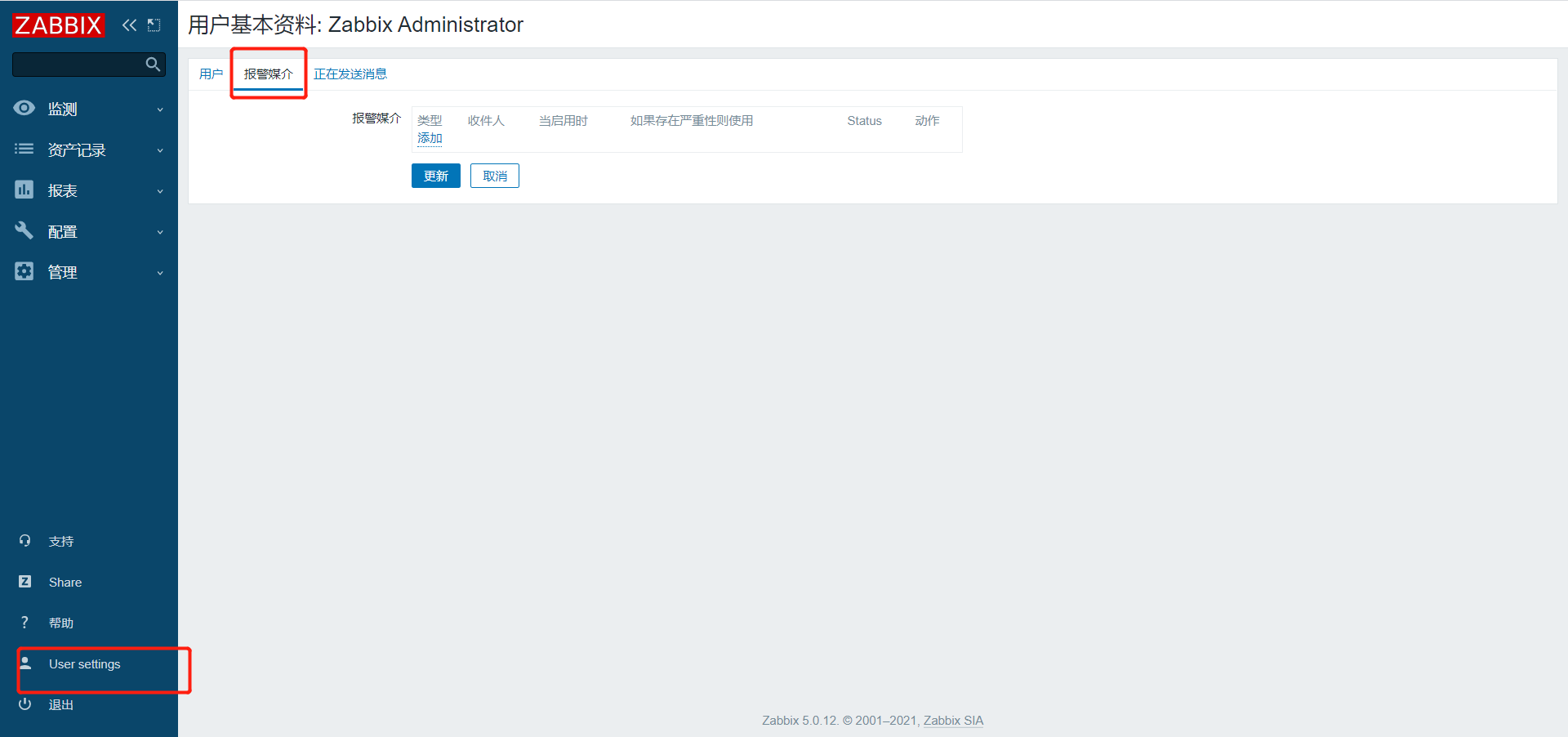Click the gear icon for 管理
The image size is (1568, 737).
(24, 271)
